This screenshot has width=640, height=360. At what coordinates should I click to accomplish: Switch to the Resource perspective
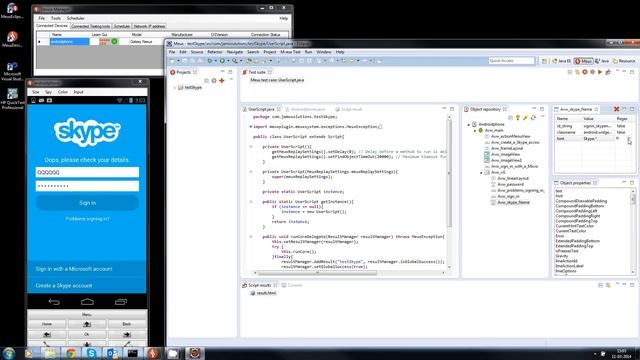(x=624, y=61)
